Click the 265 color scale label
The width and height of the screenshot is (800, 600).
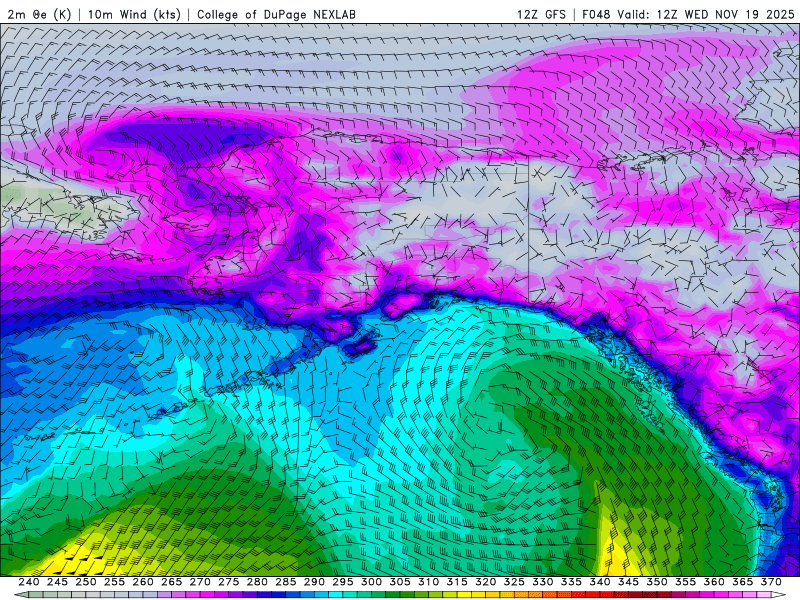coord(171,582)
